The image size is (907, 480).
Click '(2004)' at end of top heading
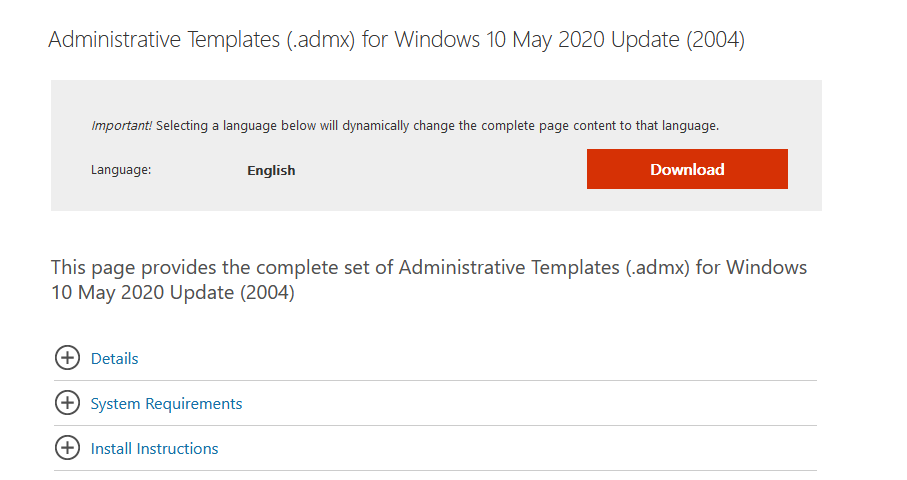point(716,39)
